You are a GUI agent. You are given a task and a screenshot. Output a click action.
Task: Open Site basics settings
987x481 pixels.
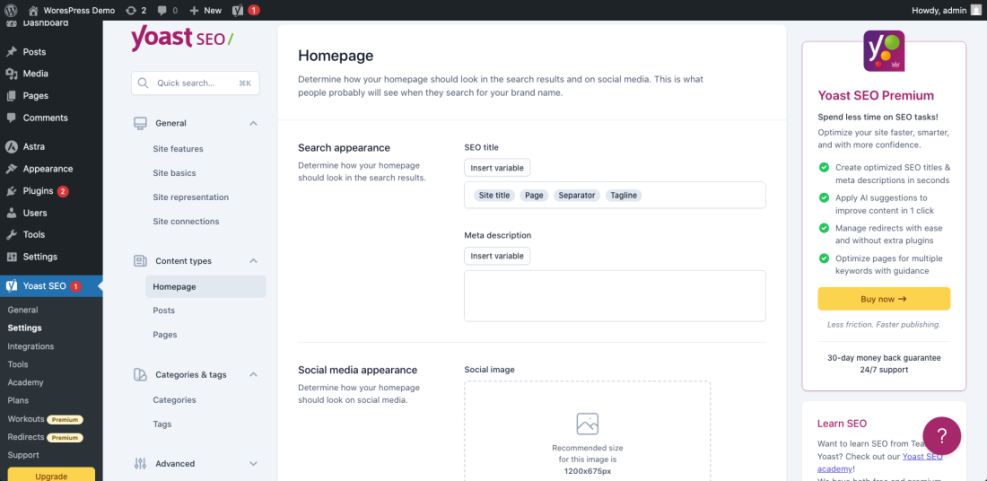point(174,173)
